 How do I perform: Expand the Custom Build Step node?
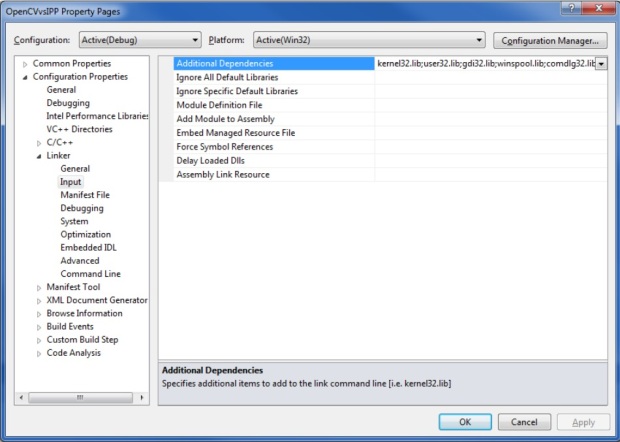click(x=39, y=340)
